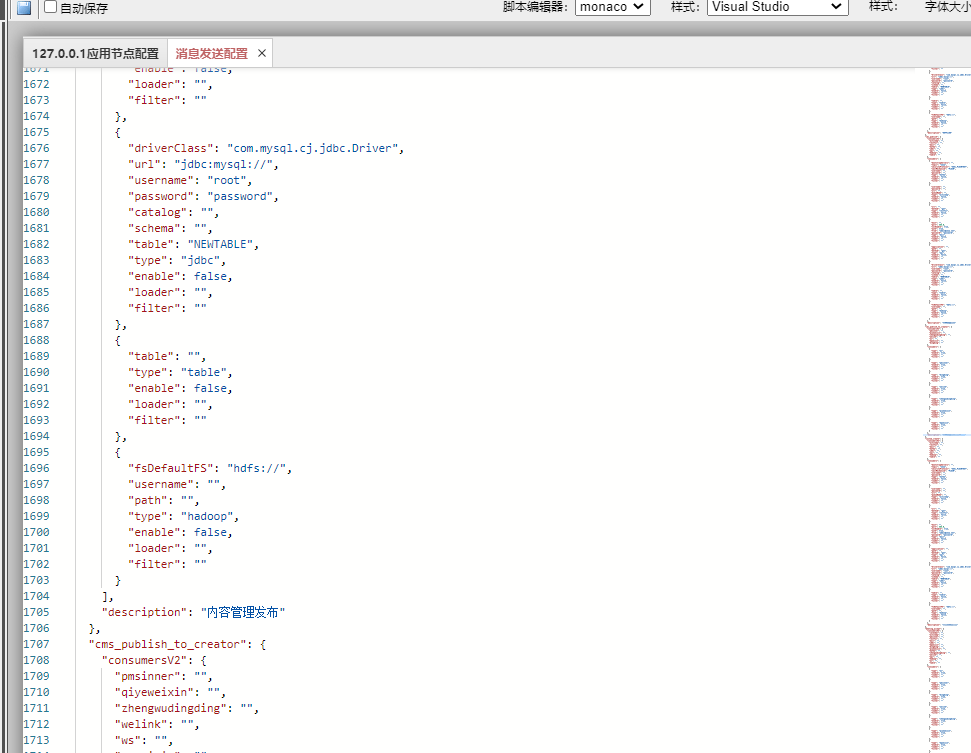Click line number 1676 in the gutter

36,148
